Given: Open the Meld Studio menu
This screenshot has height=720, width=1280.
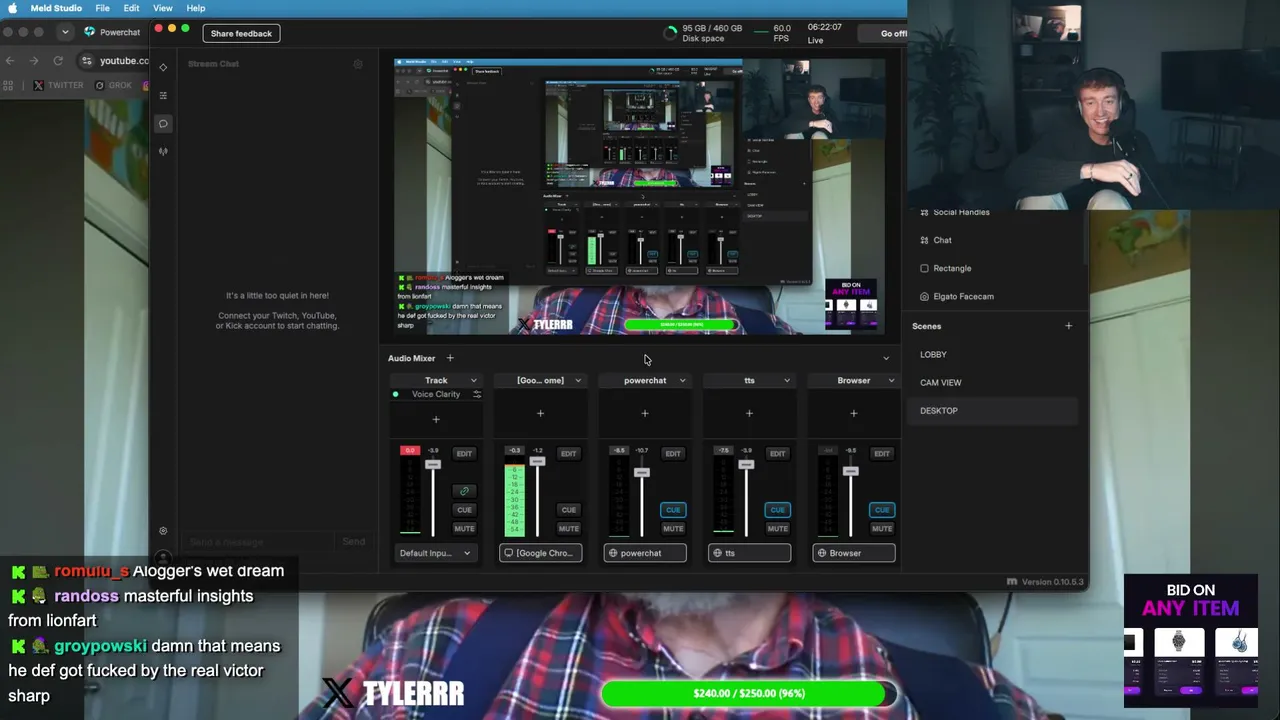Looking at the screenshot, I should click(x=54, y=8).
